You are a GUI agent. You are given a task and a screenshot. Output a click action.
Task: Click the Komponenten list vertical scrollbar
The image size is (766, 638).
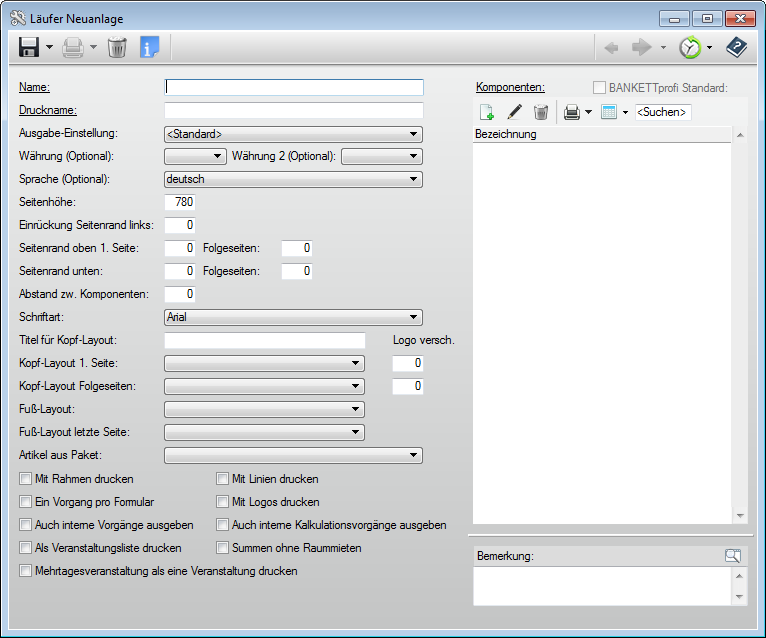740,325
